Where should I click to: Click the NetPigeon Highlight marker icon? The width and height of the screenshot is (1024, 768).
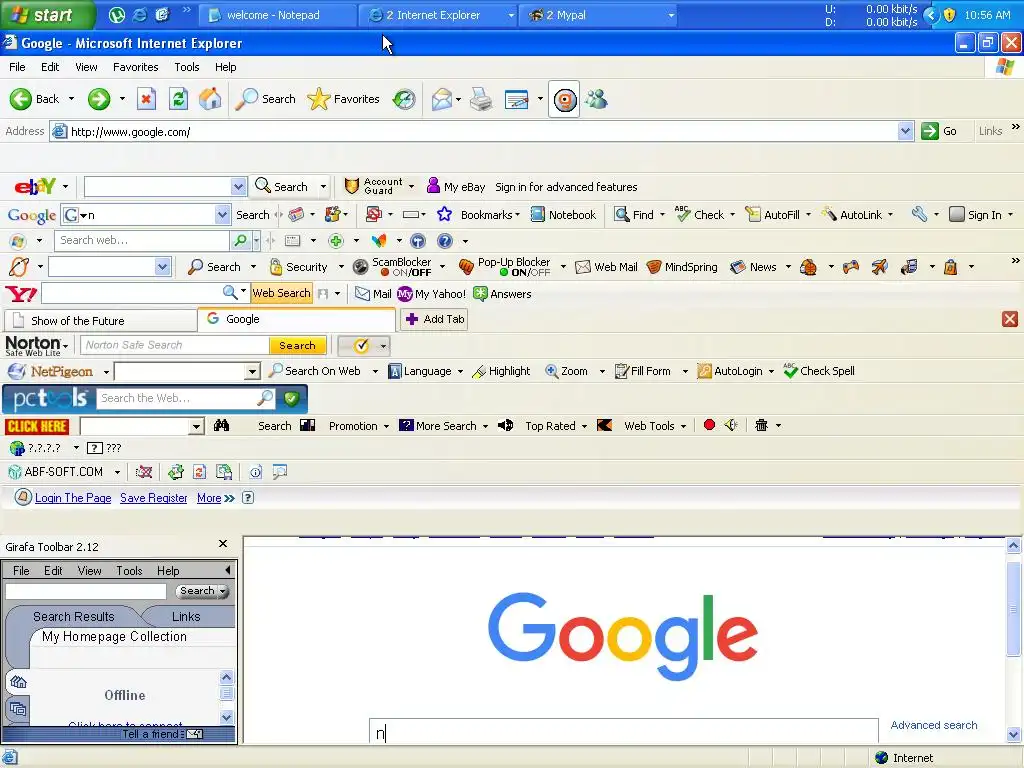pos(479,372)
